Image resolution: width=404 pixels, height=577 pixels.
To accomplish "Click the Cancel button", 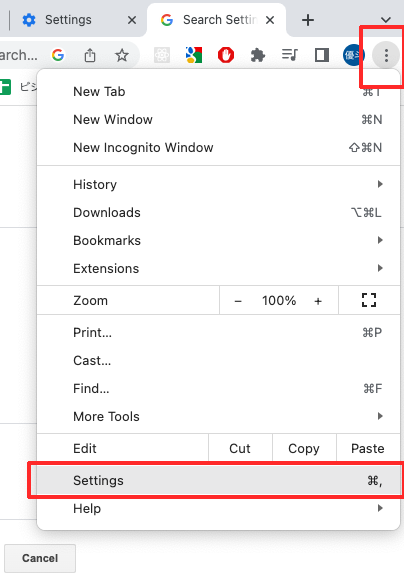I will coord(40,558).
